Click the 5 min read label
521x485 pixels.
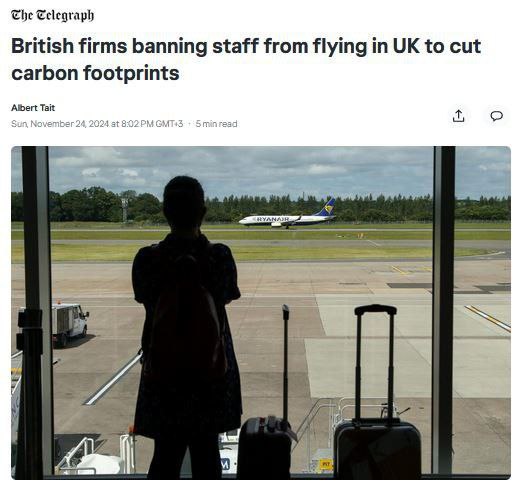[216, 124]
